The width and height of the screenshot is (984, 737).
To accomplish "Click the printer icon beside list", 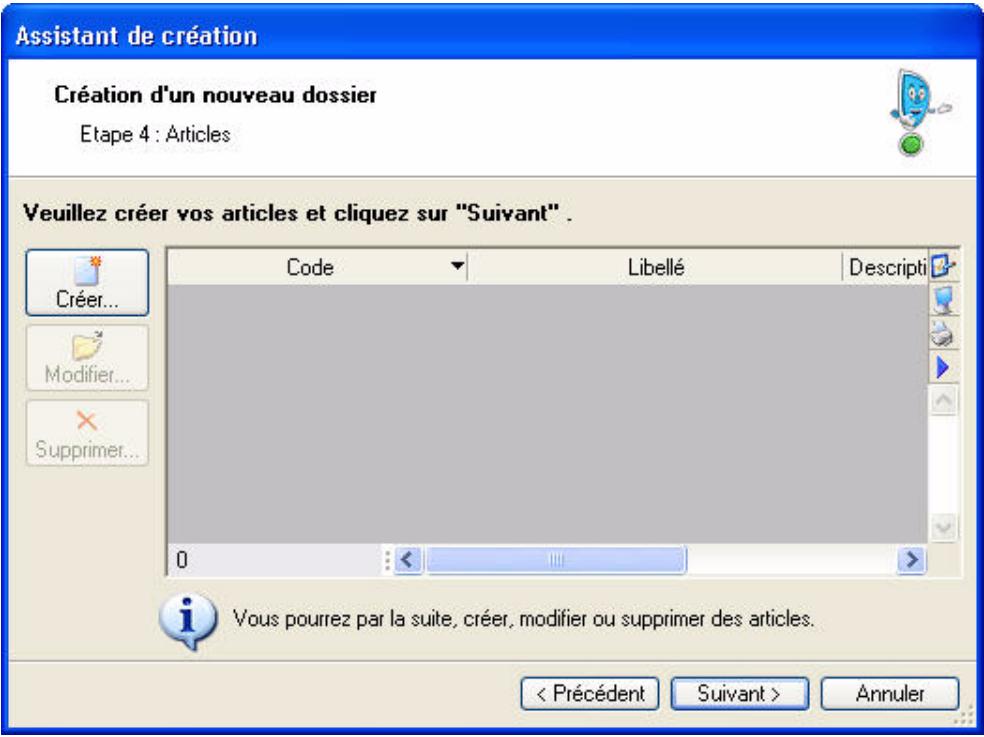I will [x=943, y=333].
